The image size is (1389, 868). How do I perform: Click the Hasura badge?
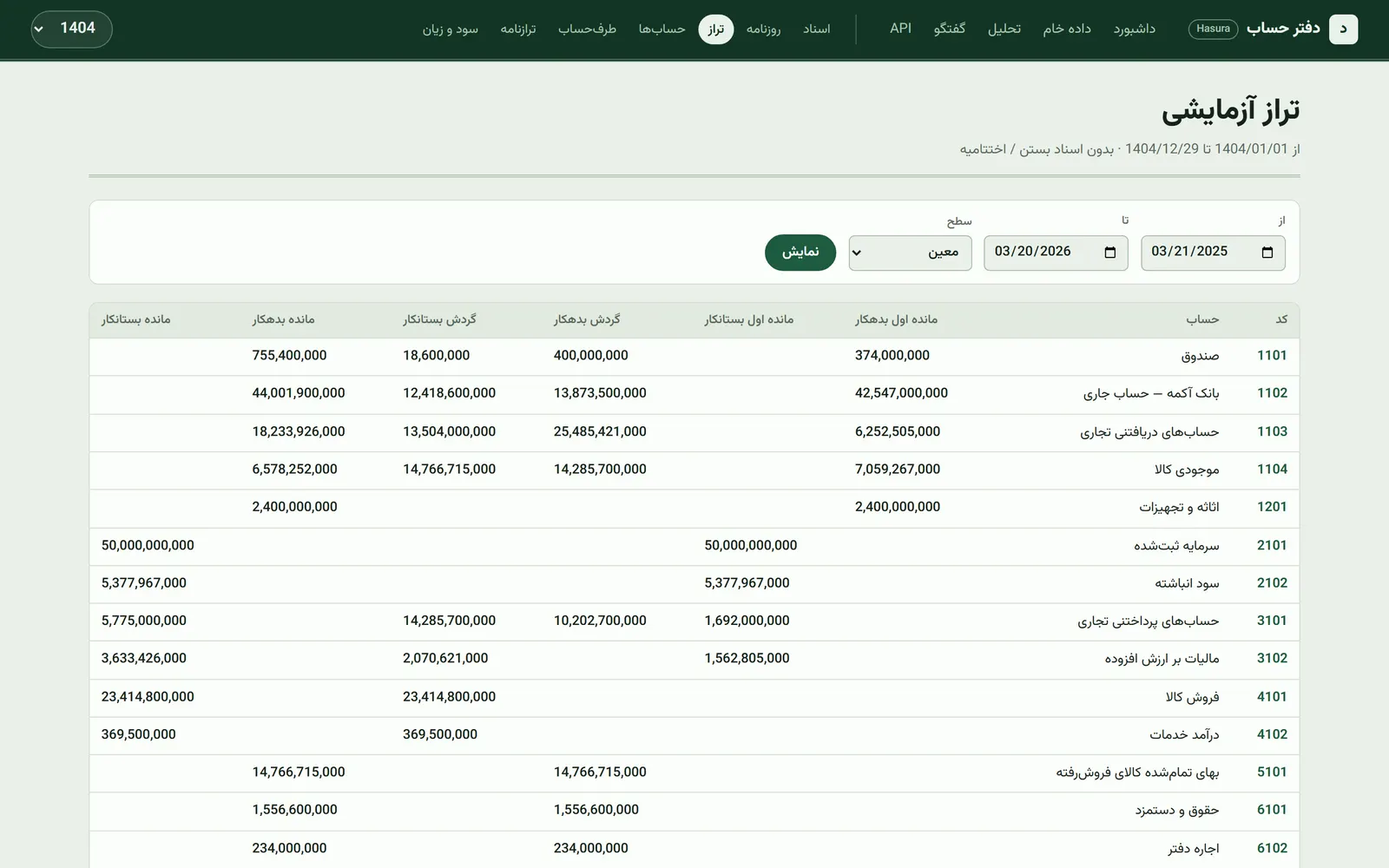coord(1213,29)
